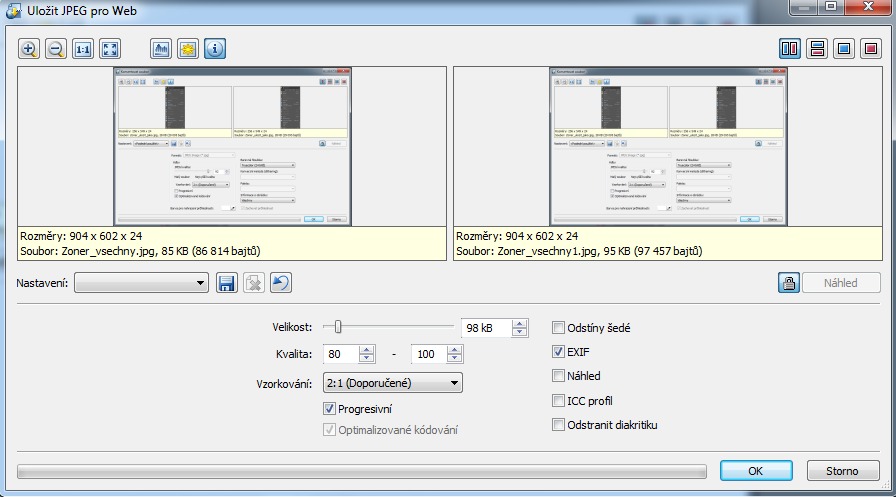Uncheck the EXIF checkbox
This screenshot has width=896, height=497.
pyautogui.click(x=560, y=352)
